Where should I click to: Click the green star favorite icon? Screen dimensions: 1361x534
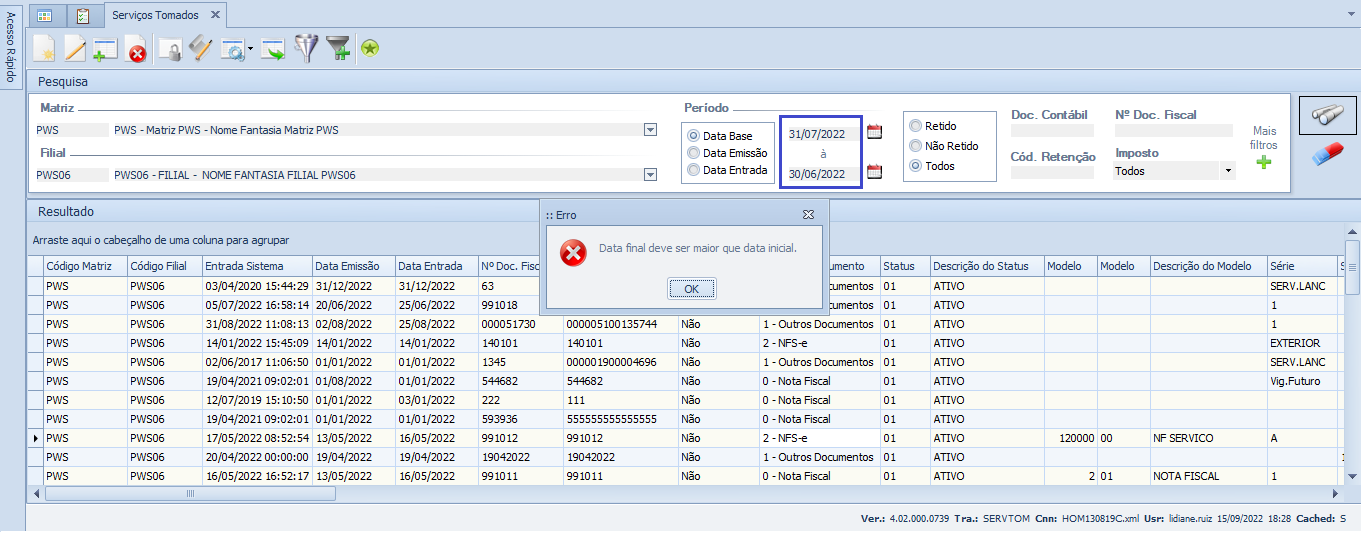[x=370, y=48]
